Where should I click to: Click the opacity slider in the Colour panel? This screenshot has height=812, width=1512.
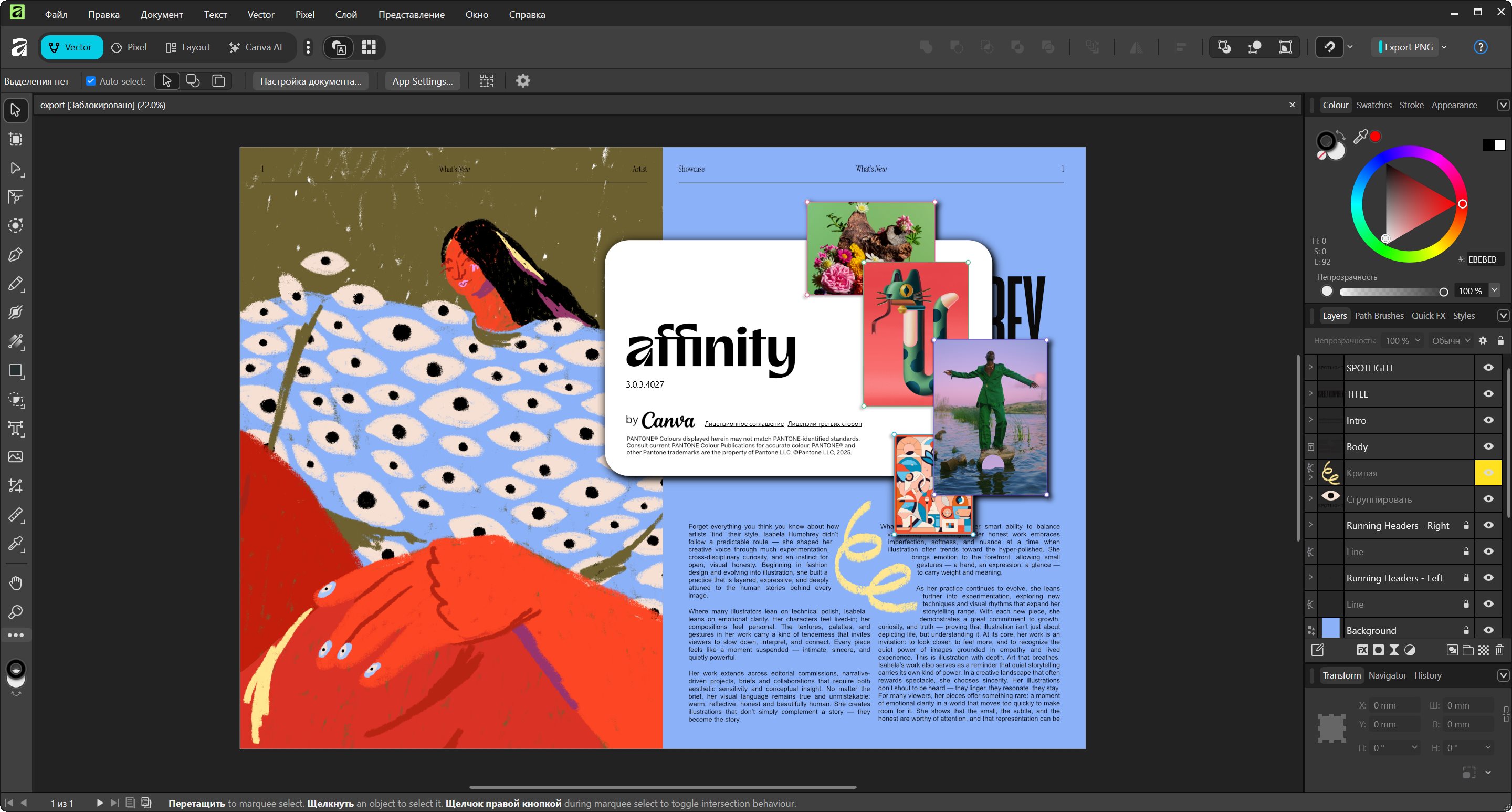1391,292
